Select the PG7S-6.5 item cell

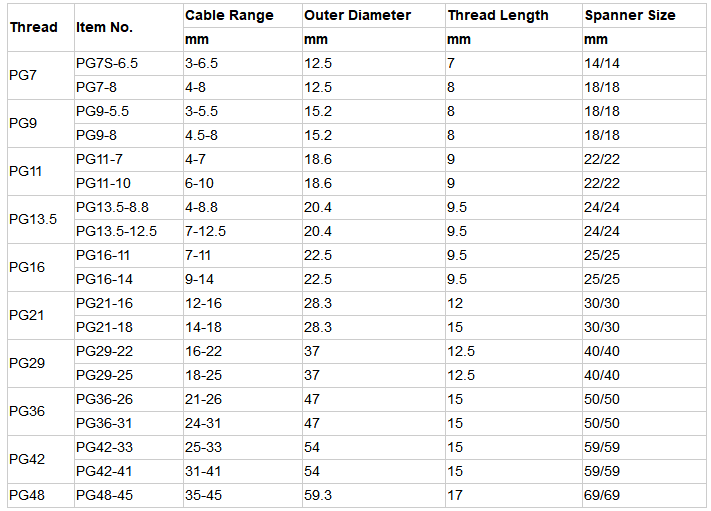pos(107,63)
